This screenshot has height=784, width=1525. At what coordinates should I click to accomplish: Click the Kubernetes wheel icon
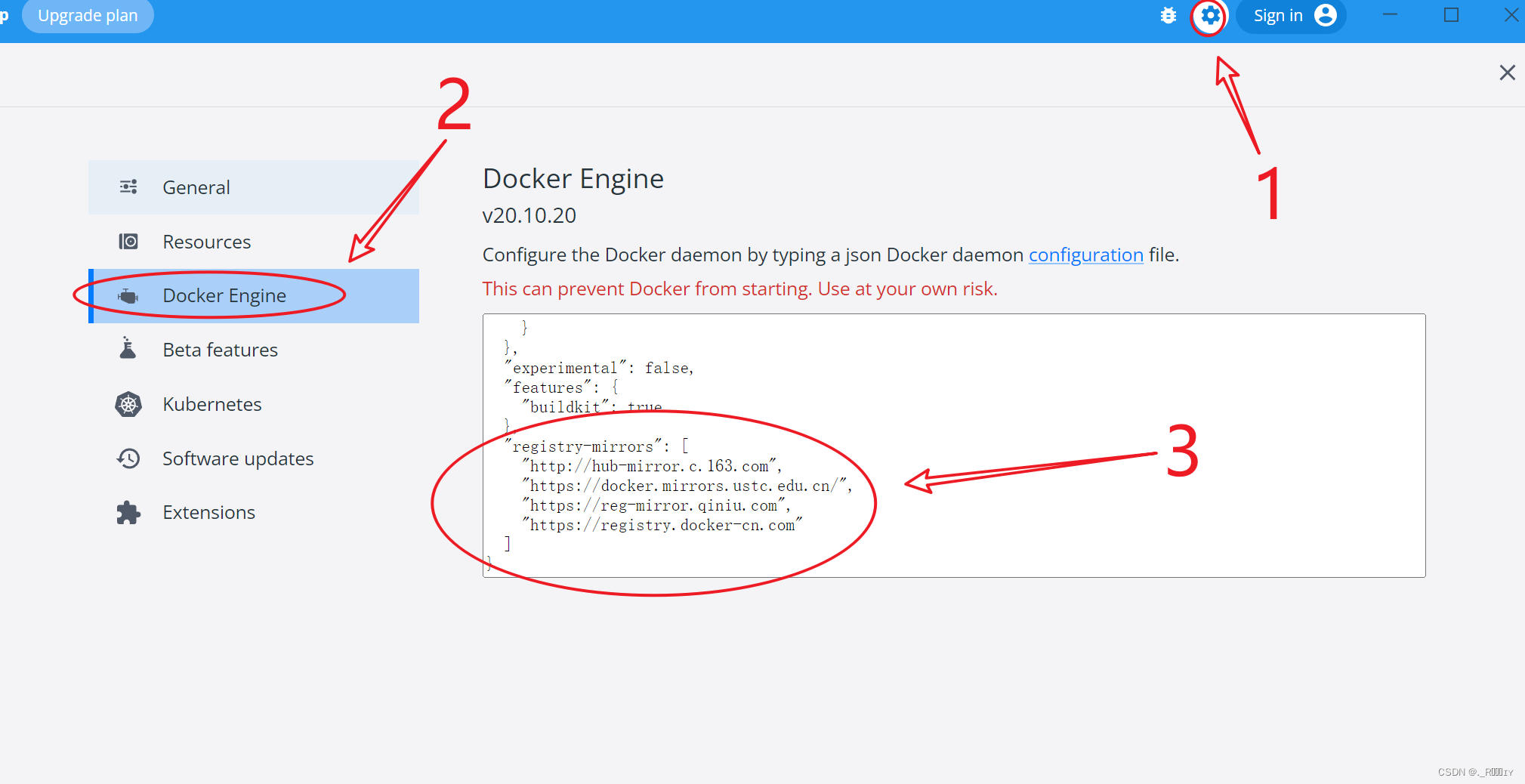128,404
